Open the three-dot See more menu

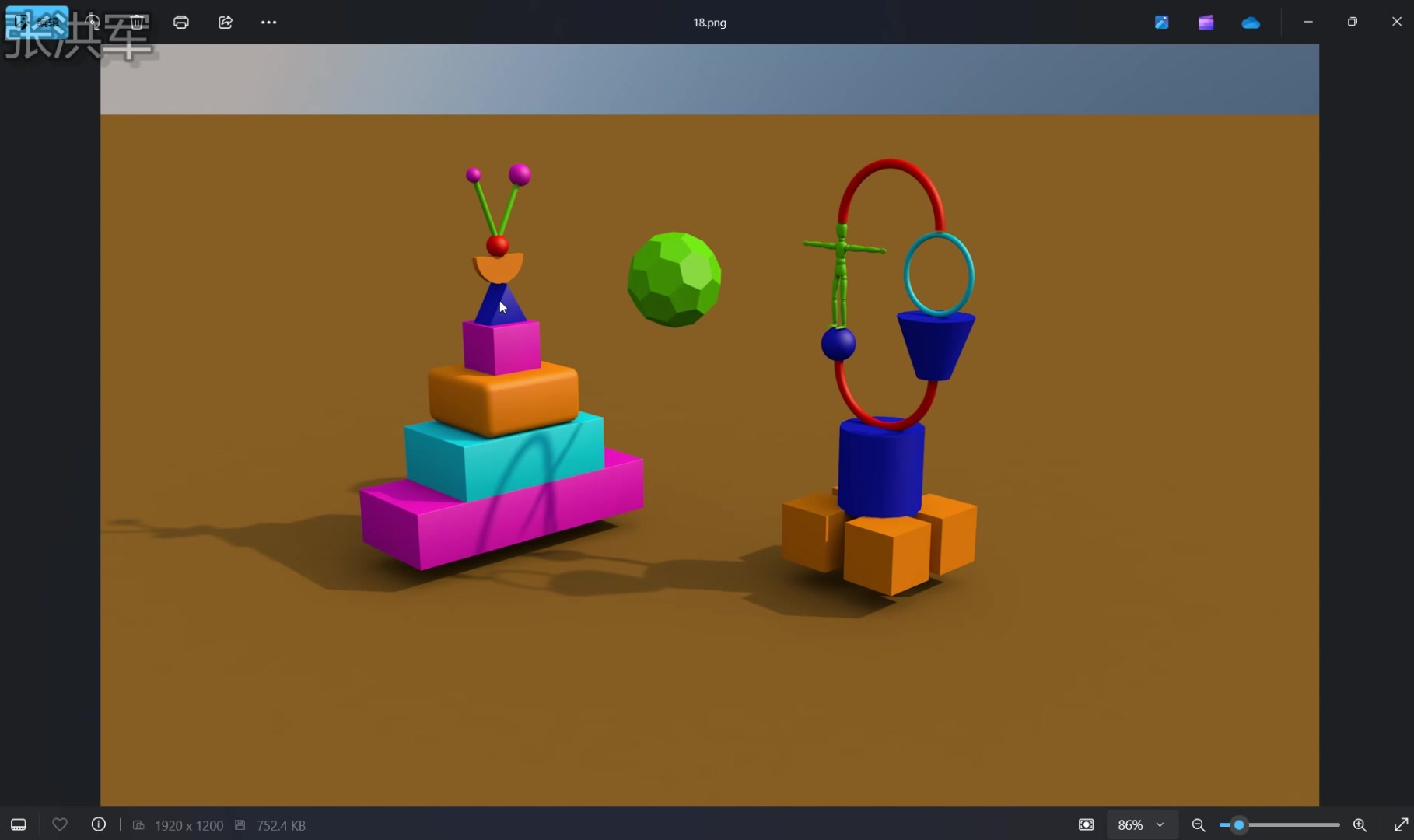pyautogui.click(x=269, y=22)
